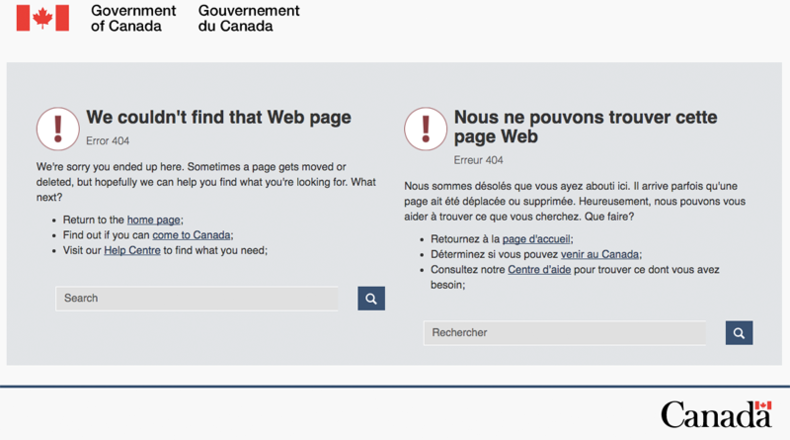The height and width of the screenshot is (440, 790).
Task: Click the "Error 404" label
Action: tap(108, 141)
